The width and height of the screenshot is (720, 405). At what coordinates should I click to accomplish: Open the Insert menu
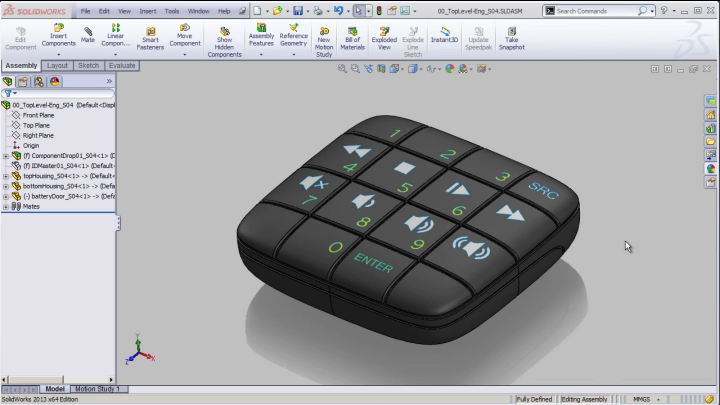tap(147, 11)
